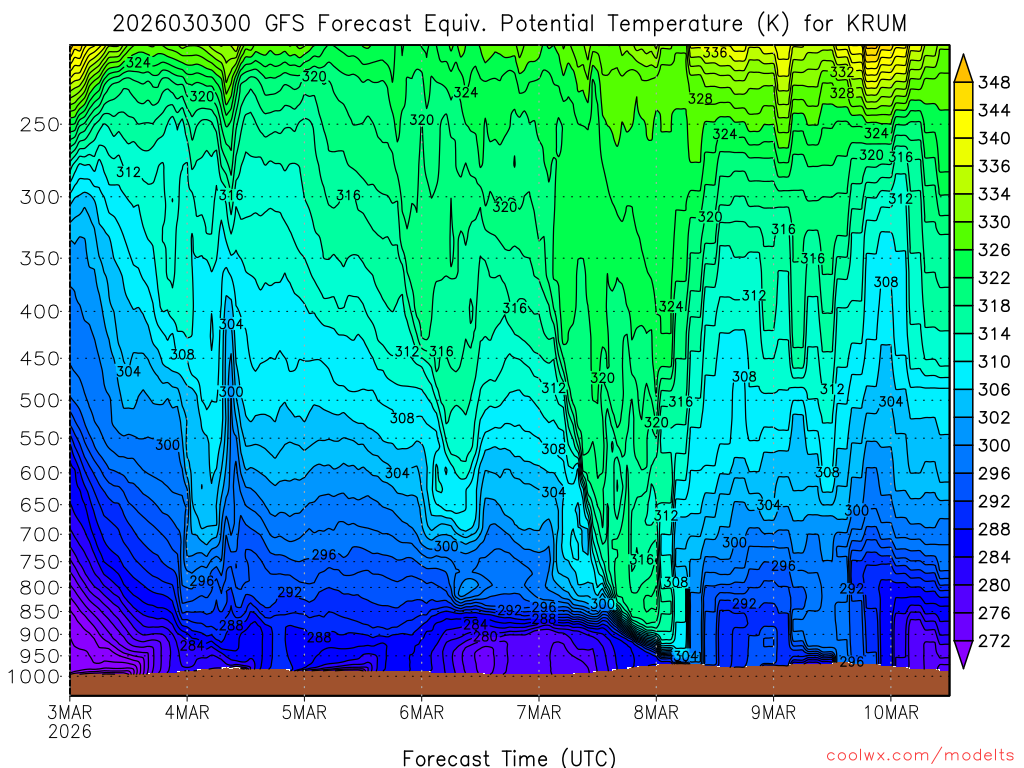Select the 3MAR date label on time axis
Screen dimensions: 1024x768
[70, 712]
